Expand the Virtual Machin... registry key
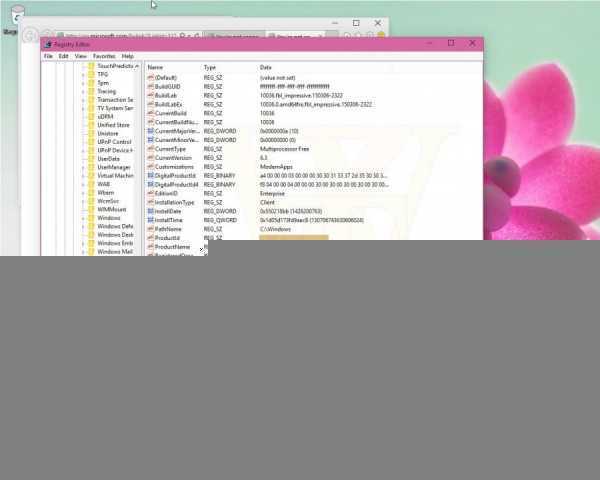Viewport: 600px width, 480px height. click(x=83, y=176)
